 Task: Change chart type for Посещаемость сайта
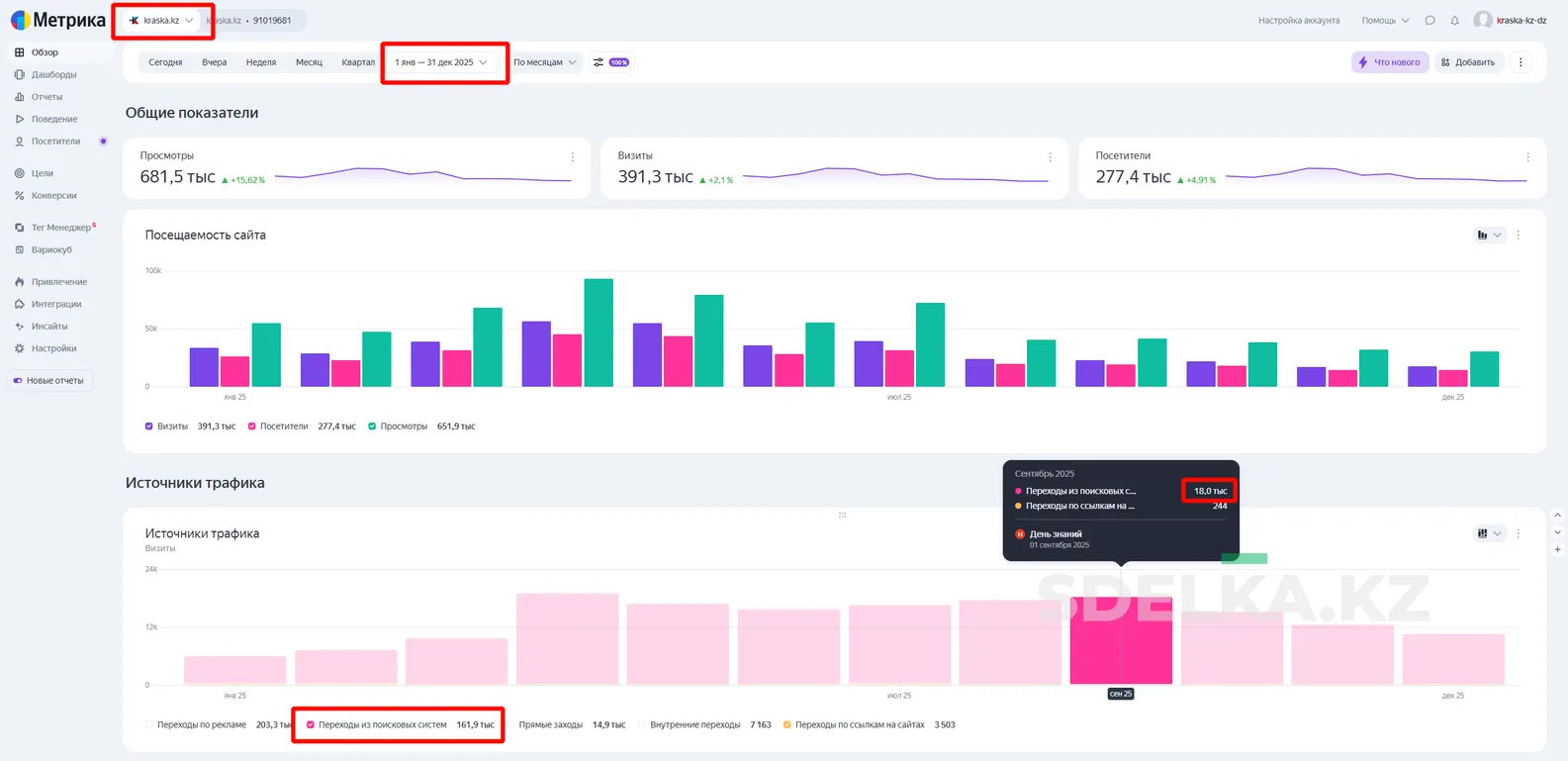coord(1488,236)
